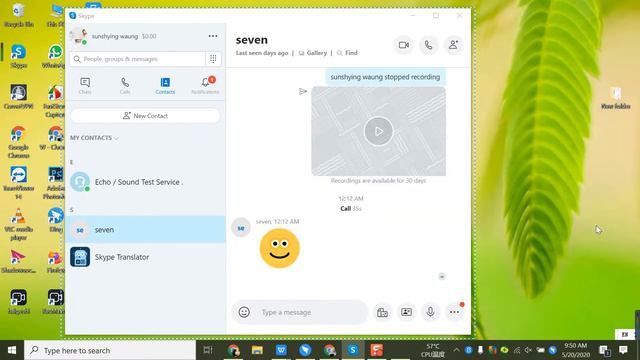
Task: Add people to the seven conversation
Action: [x=453, y=45]
